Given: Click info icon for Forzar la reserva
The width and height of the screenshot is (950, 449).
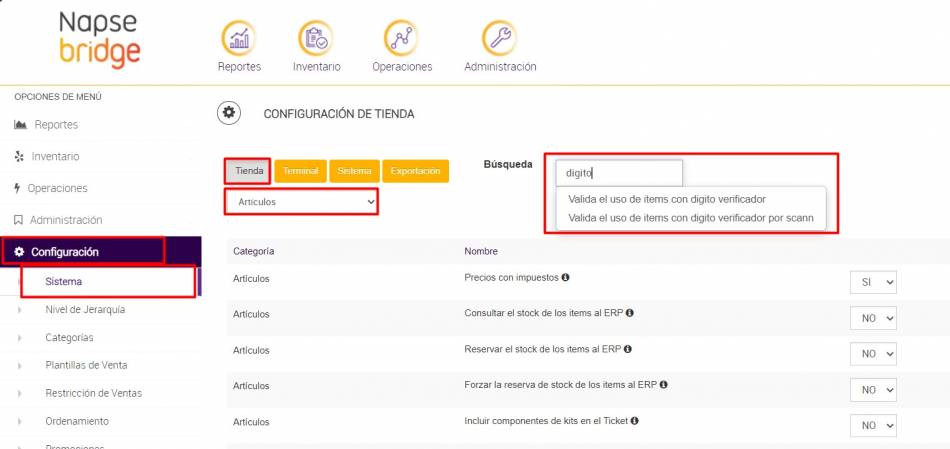Looking at the screenshot, I should tap(663, 385).
